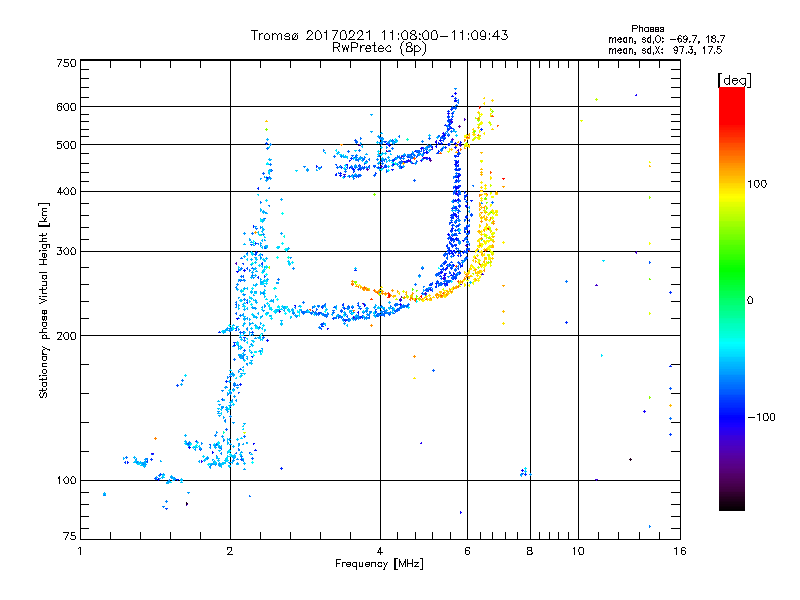Click the small echo cluster near 8 MHz at 100 km
Viewport: 800px width, 600px height.
(525, 472)
